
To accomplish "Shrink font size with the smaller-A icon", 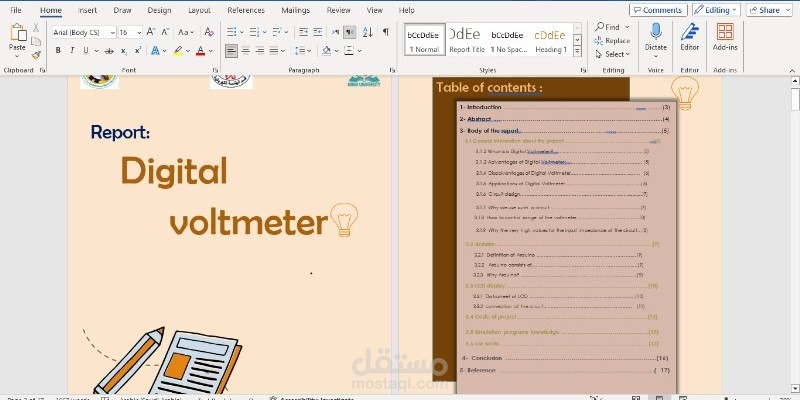I will pos(165,32).
